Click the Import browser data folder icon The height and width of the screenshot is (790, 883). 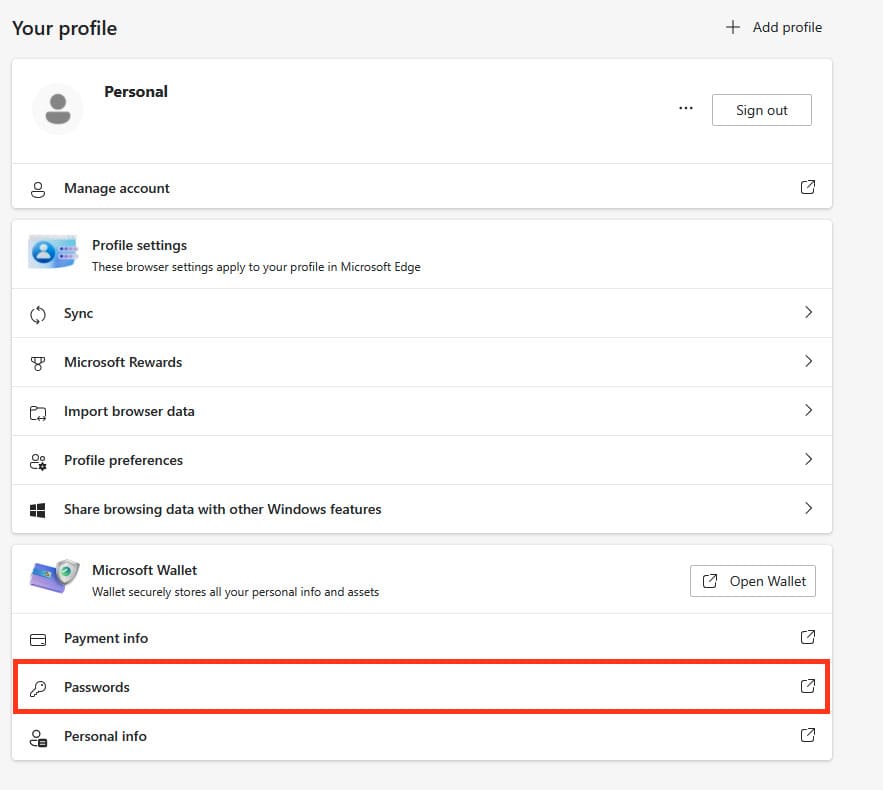click(38, 412)
